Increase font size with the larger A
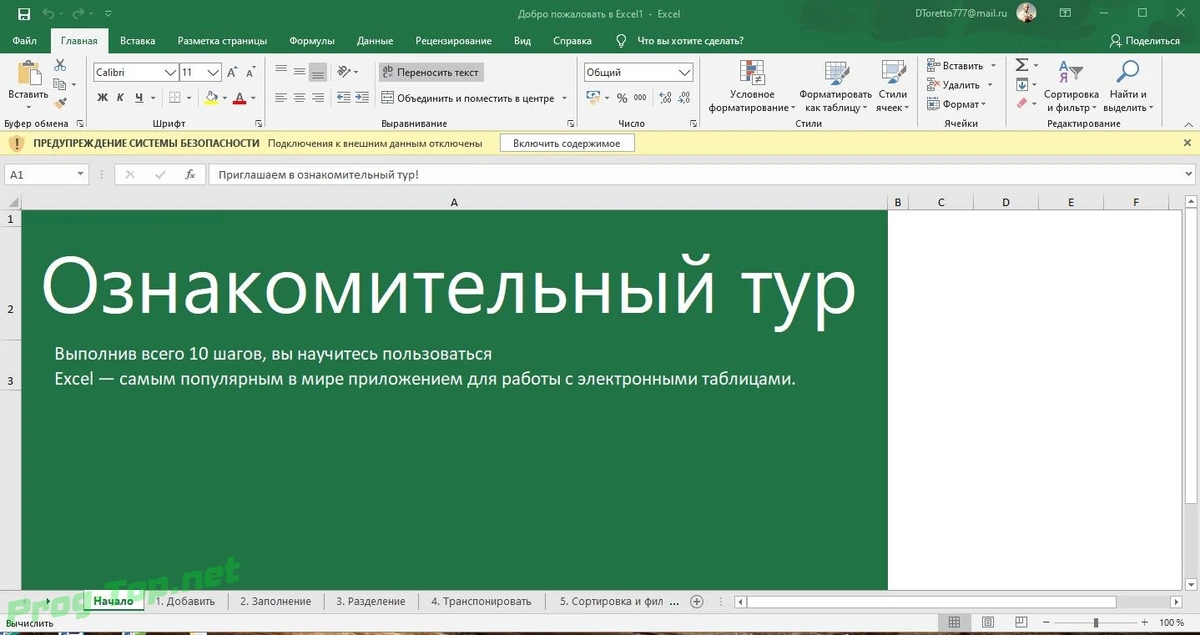Screen dimensions: 1200x635 click(233, 72)
